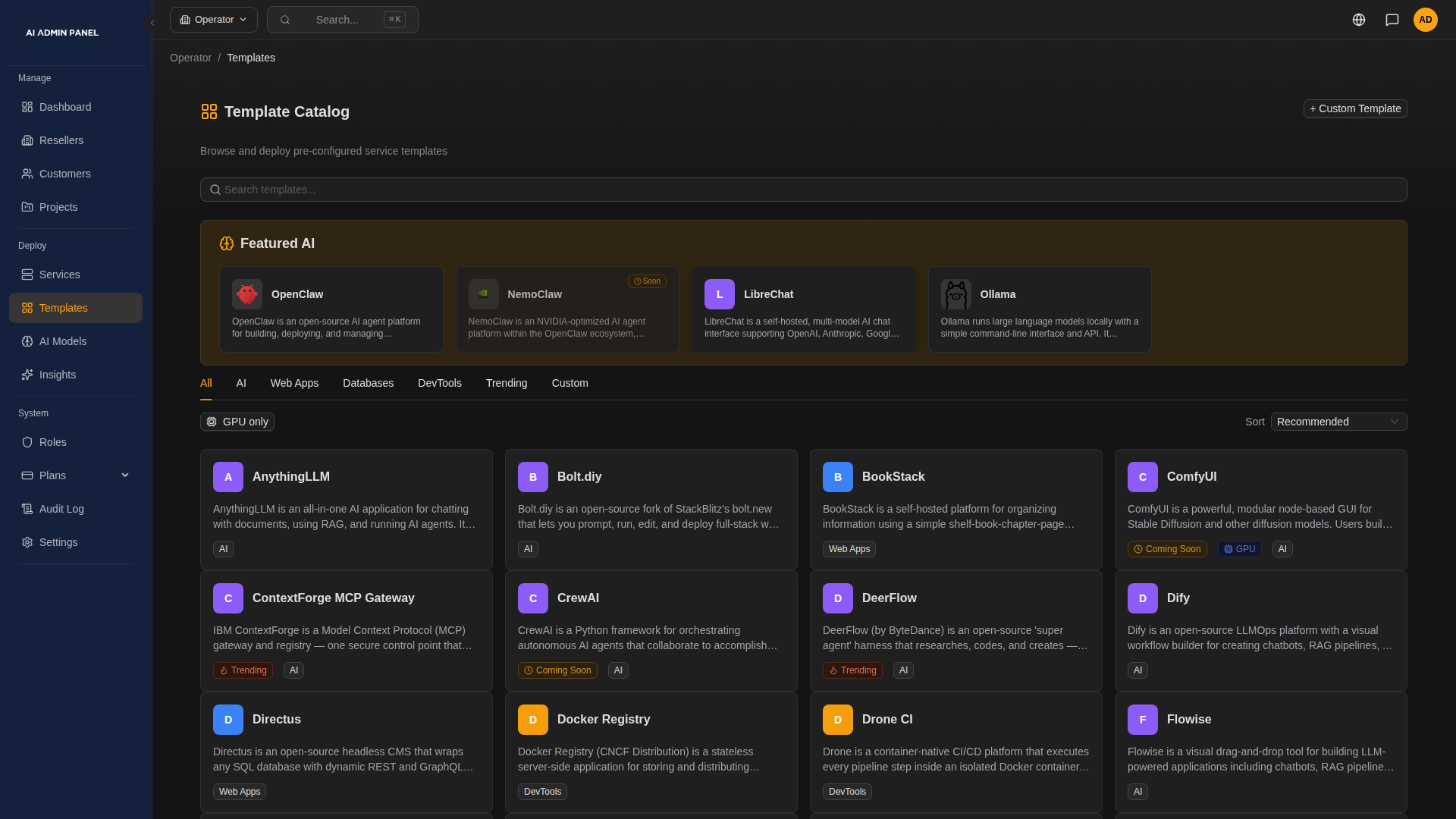
Task: Click the AnythingLLM letter icon
Action: pos(228,477)
